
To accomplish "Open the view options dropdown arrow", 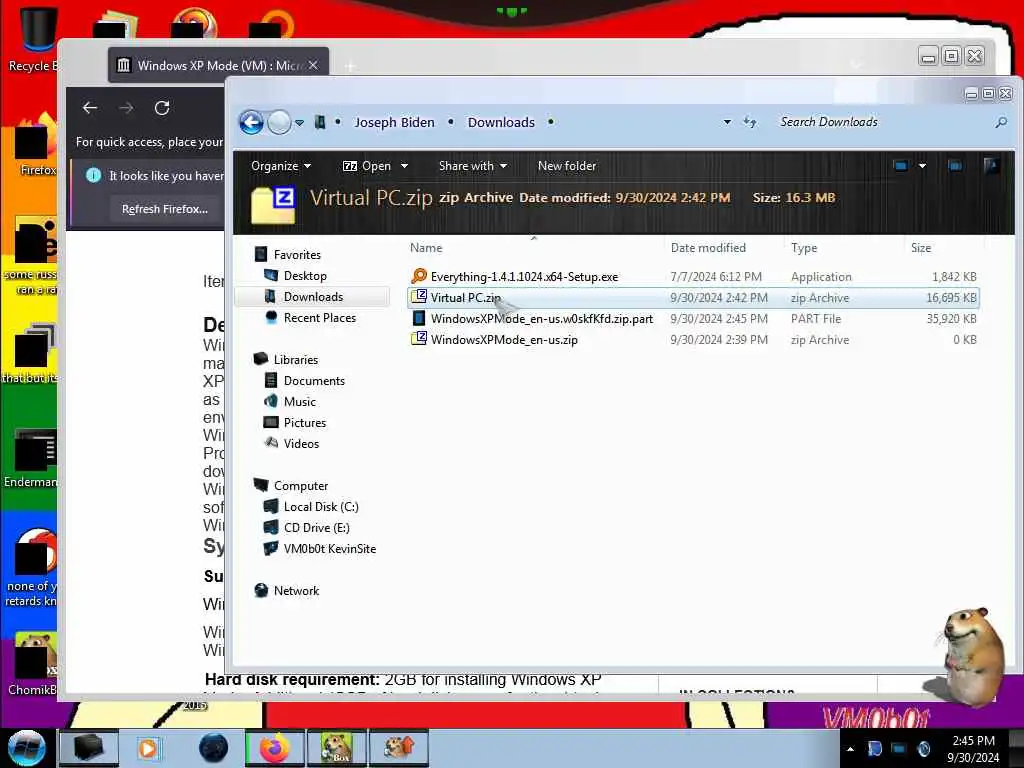I will 922,166.
